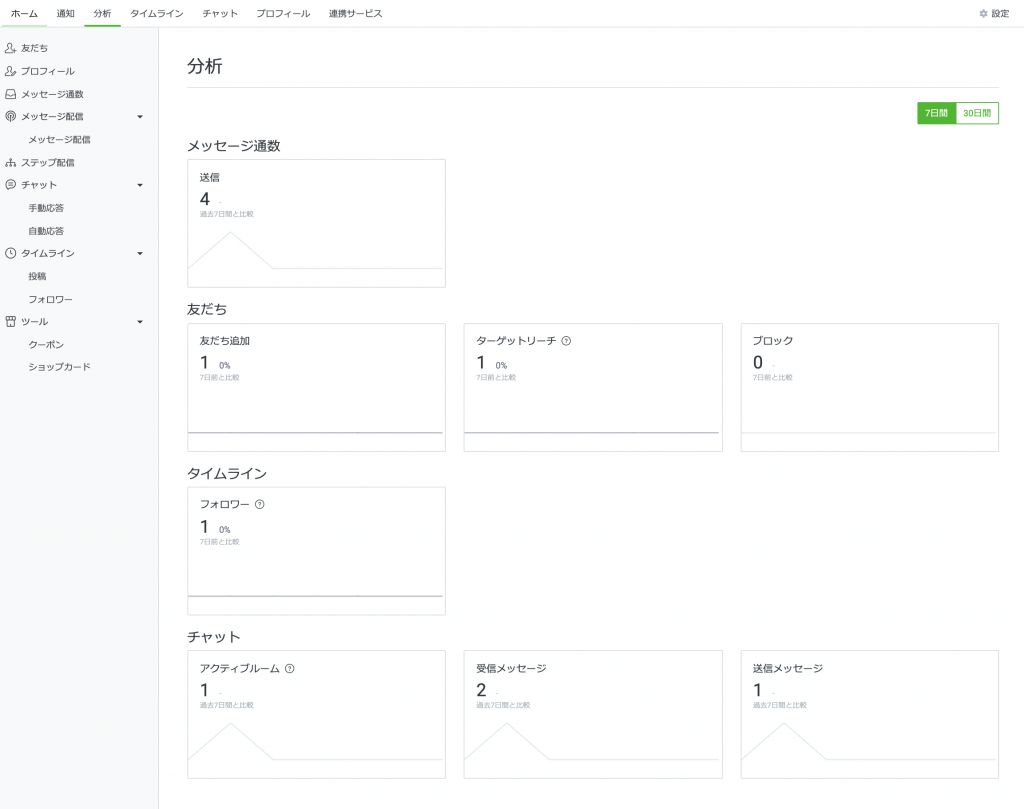This screenshot has height=809, width=1024.
Task: Click the チャット section heading
Action: tap(214, 637)
